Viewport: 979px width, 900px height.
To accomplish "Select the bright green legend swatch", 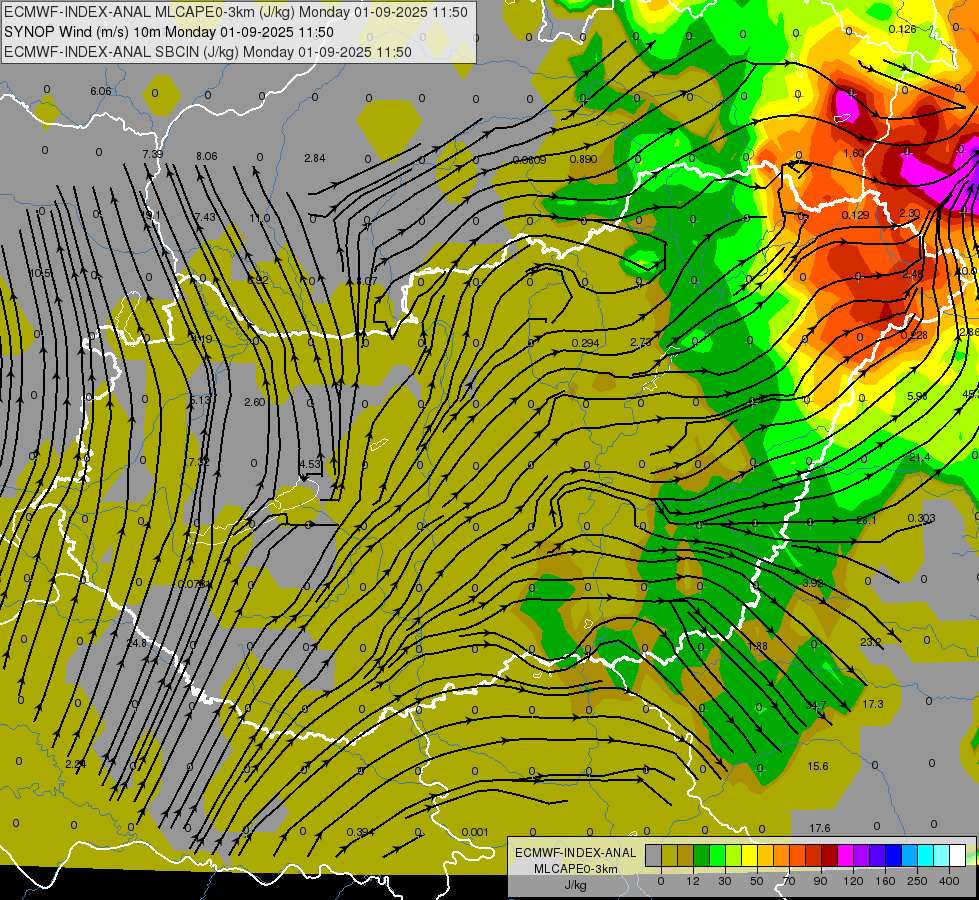I will pos(717,855).
